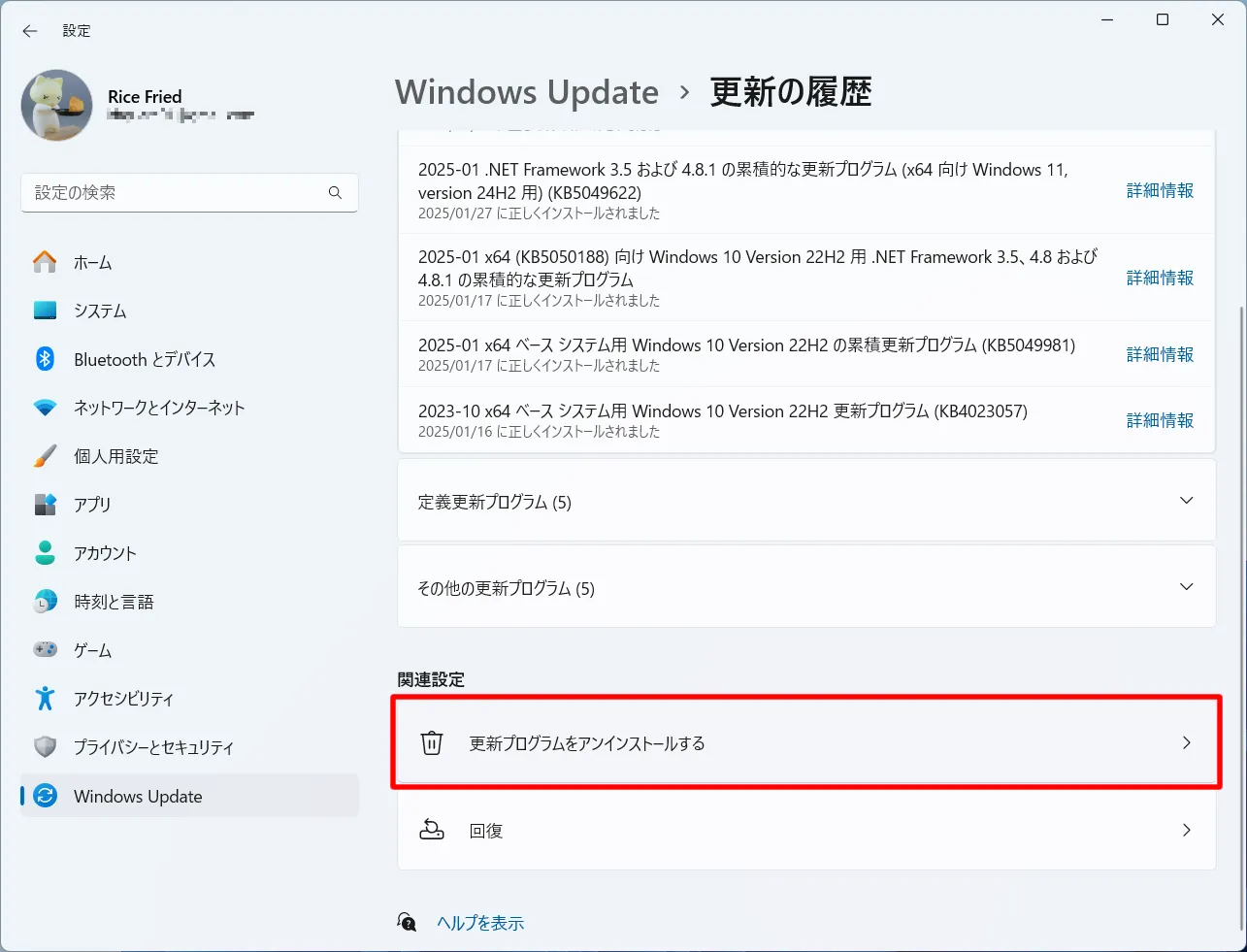Open the Bluetooth とデバイス icon
The width and height of the screenshot is (1247, 952).
click(x=46, y=359)
